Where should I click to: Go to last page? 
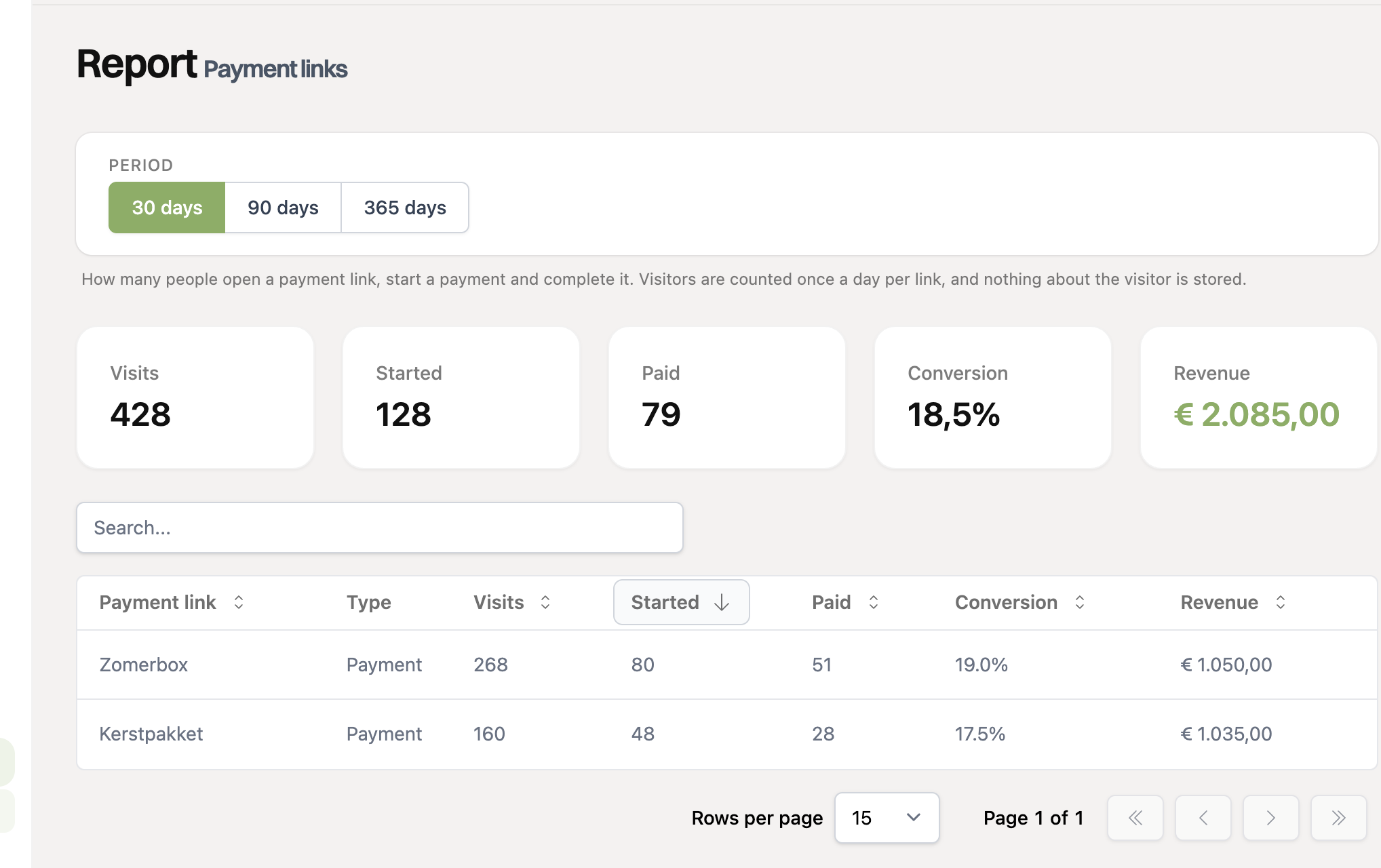click(x=1338, y=818)
